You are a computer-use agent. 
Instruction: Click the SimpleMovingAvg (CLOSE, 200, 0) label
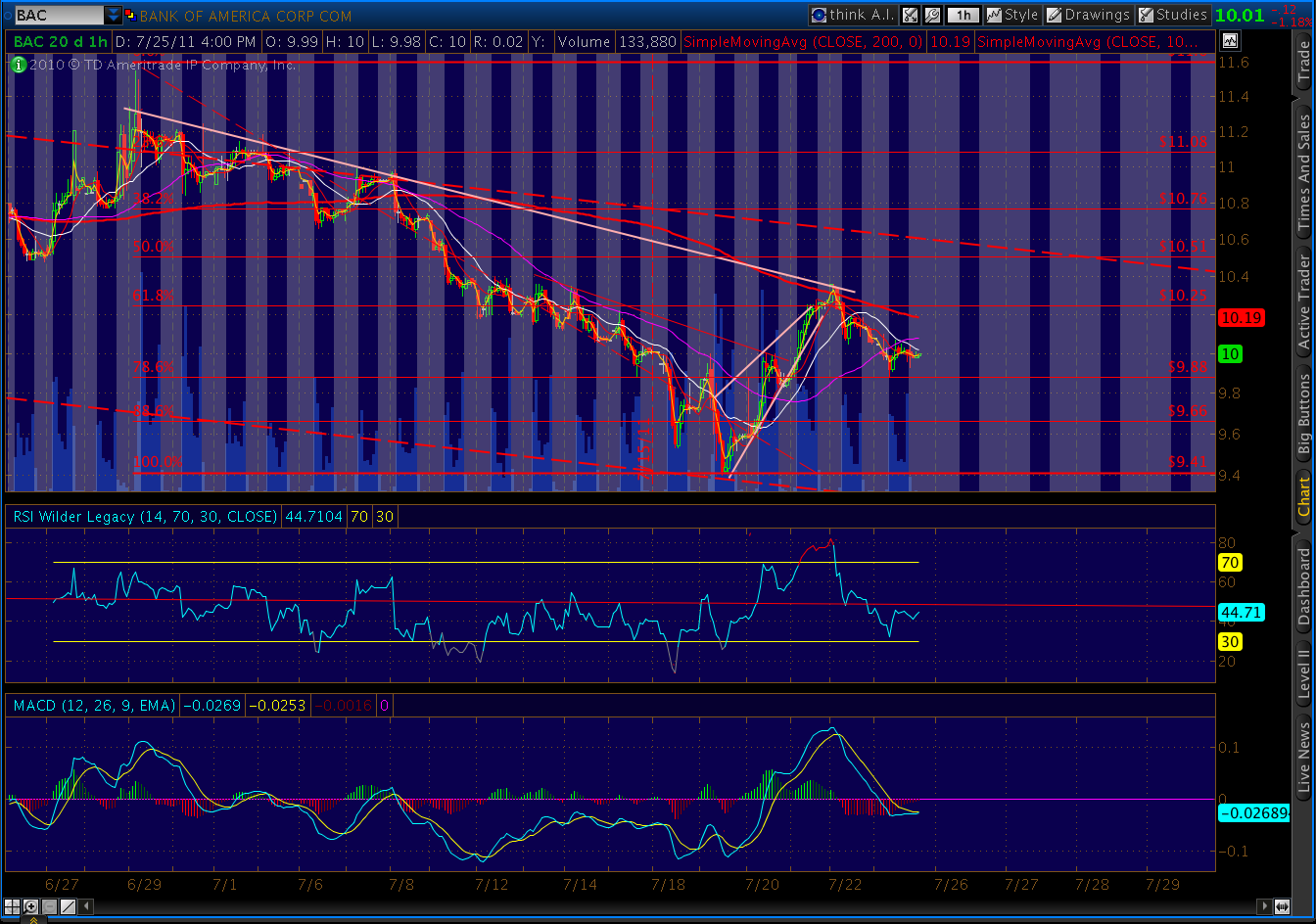[x=801, y=42]
